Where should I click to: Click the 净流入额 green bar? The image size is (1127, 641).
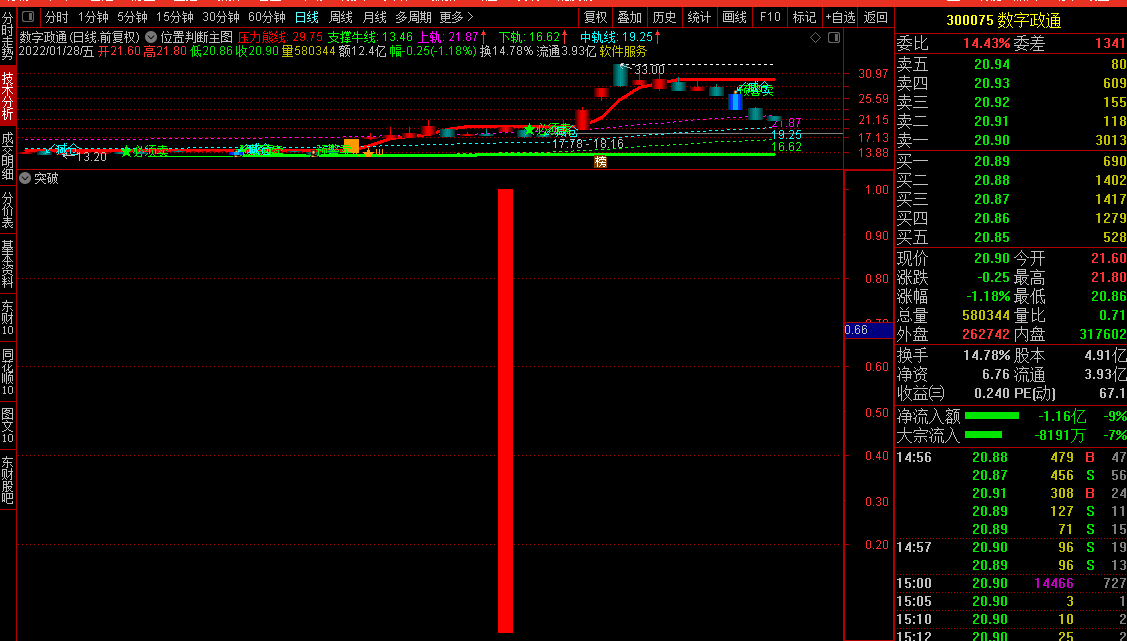tap(992, 415)
